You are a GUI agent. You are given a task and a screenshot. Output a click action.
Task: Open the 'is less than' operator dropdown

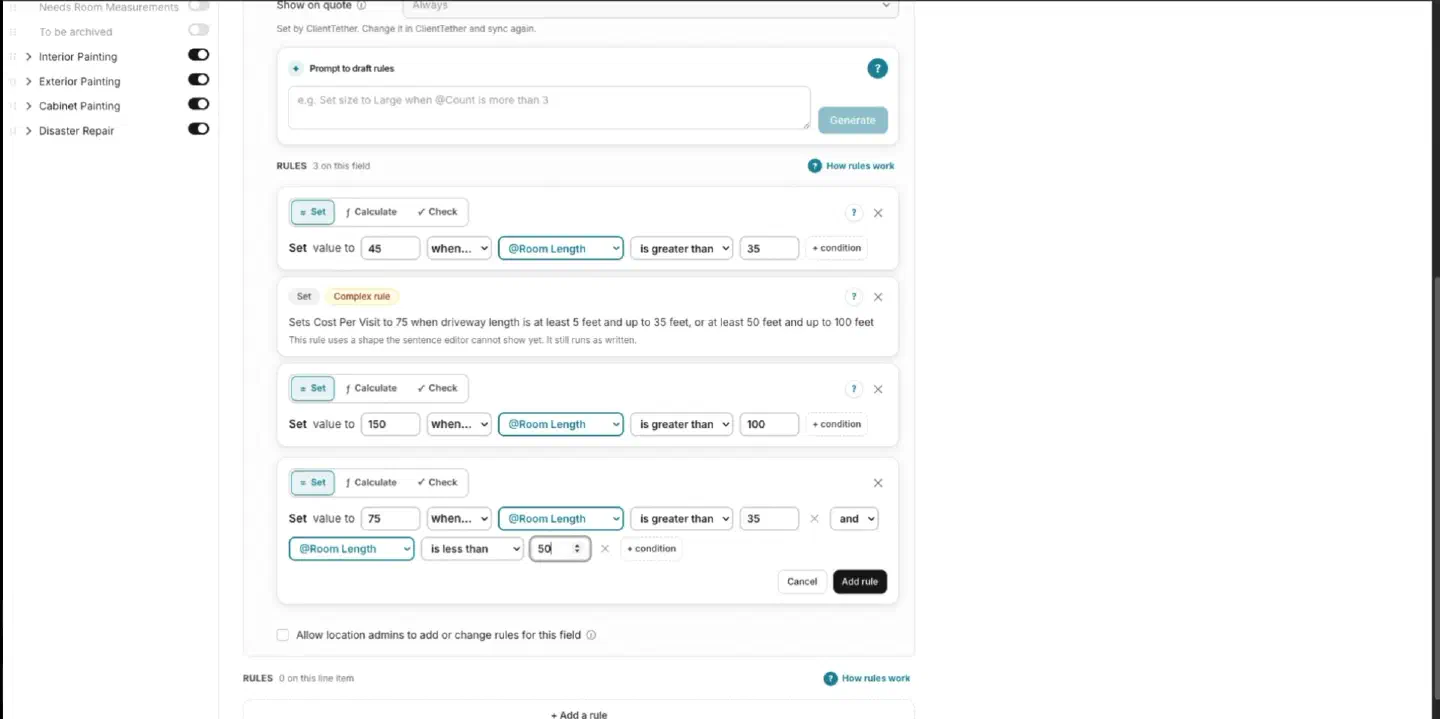tap(472, 549)
